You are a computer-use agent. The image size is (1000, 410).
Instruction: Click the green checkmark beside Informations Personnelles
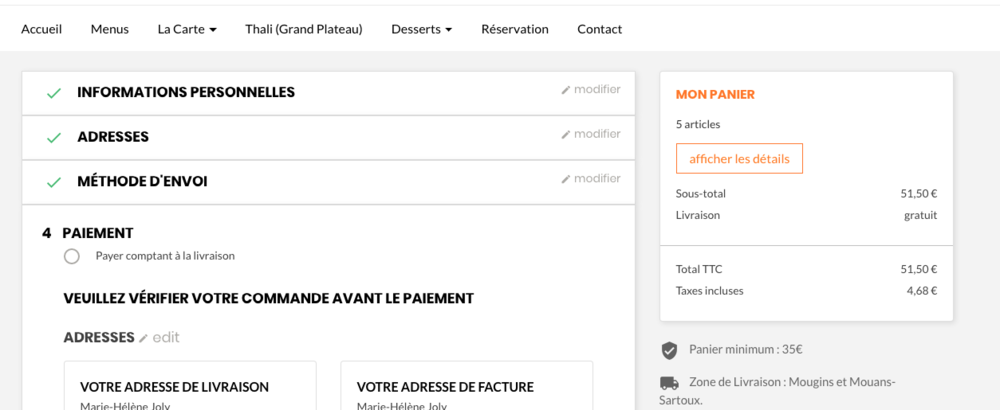click(54, 93)
